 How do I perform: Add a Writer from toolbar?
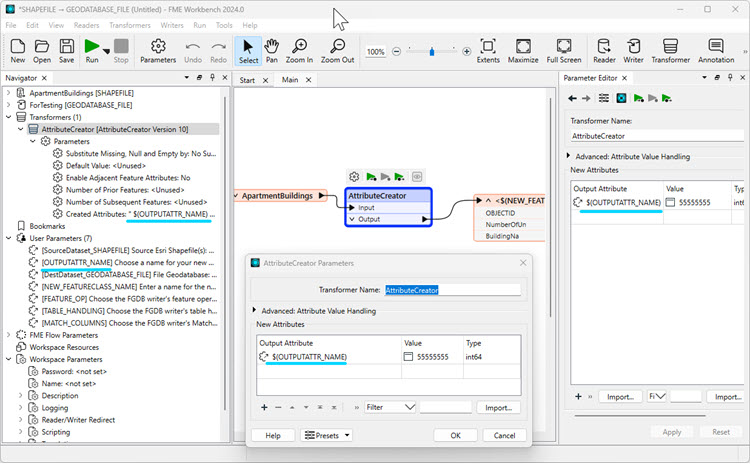pyautogui.click(x=633, y=51)
